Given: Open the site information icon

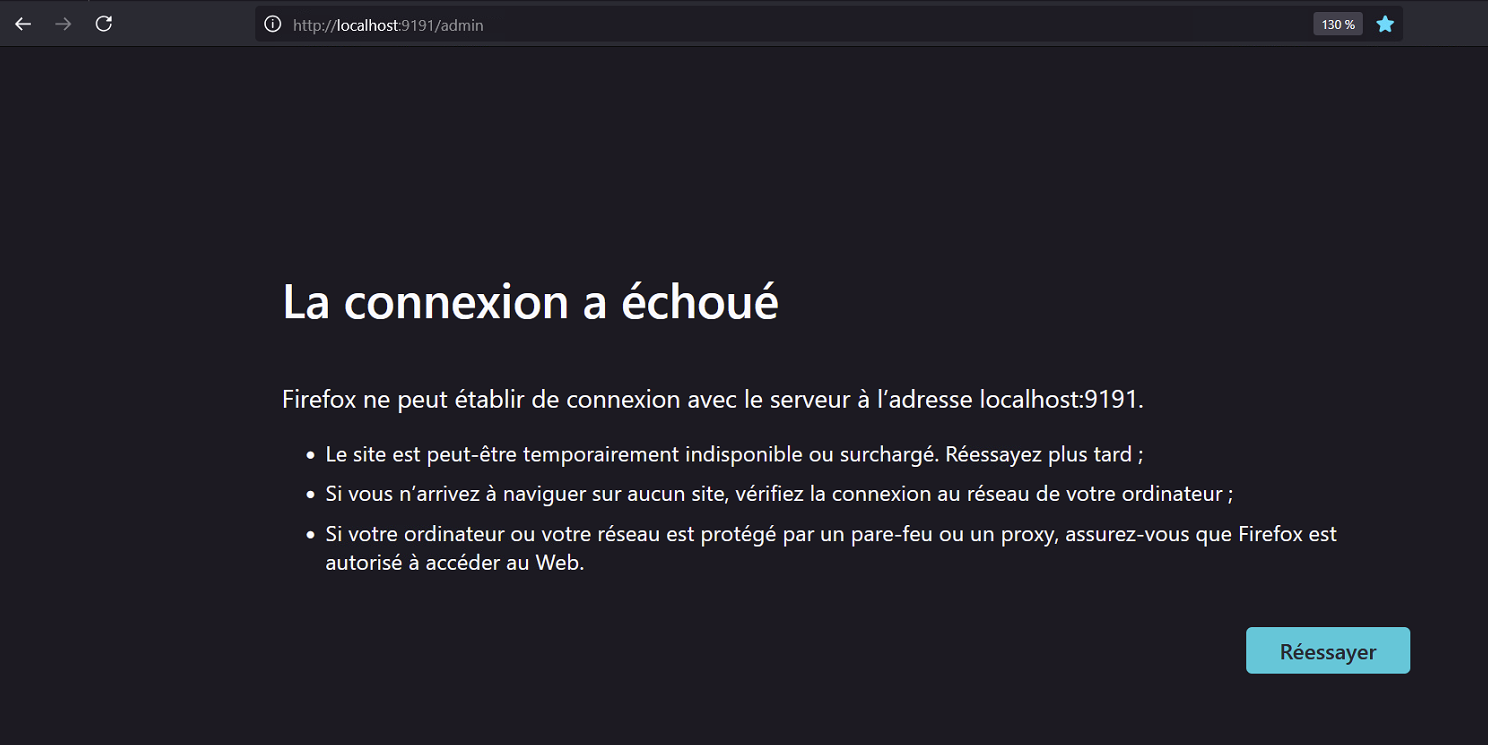Looking at the screenshot, I should point(272,24).
